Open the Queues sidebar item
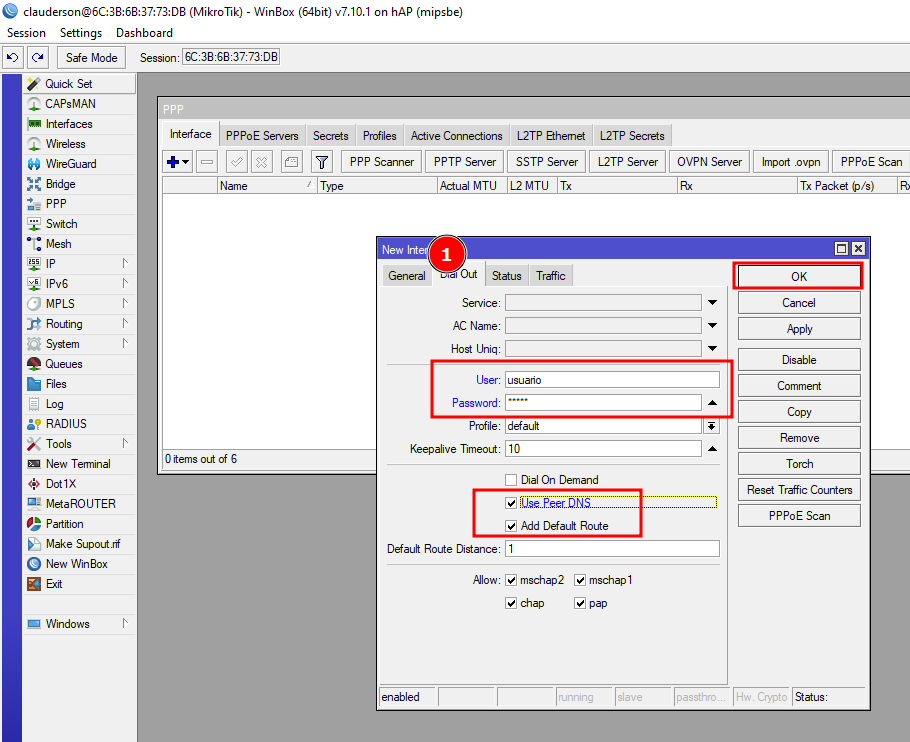This screenshot has width=910, height=742. [x=63, y=364]
